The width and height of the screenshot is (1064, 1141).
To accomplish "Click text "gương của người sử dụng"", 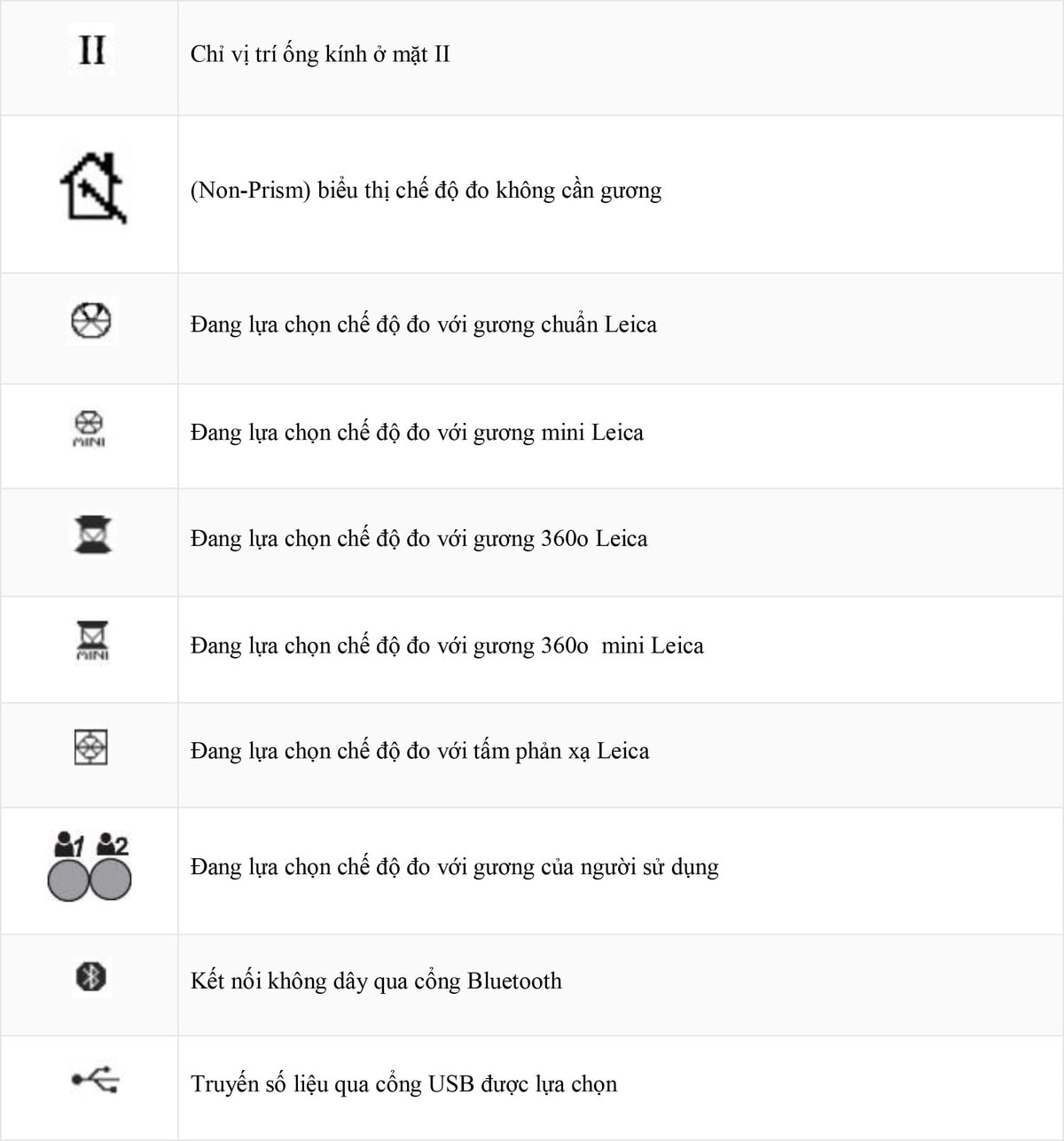I will click(454, 867).
